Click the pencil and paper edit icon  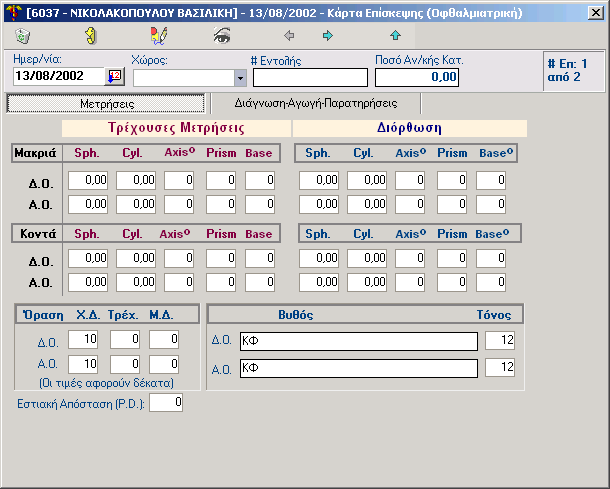tap(159, 36)
